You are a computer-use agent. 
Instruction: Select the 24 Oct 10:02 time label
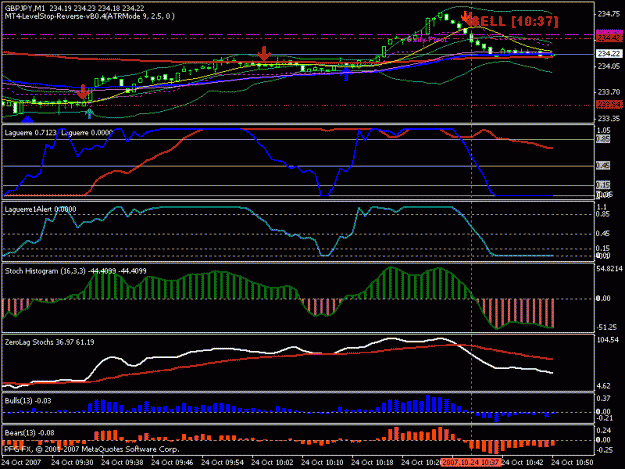click(272, 463)
